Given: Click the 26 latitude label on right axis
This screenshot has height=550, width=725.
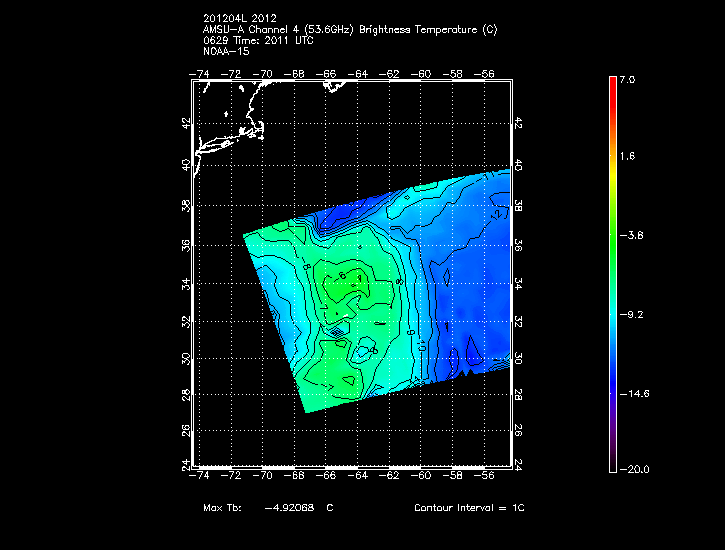Looking at the screenshot, I should (x=518, y=430).
